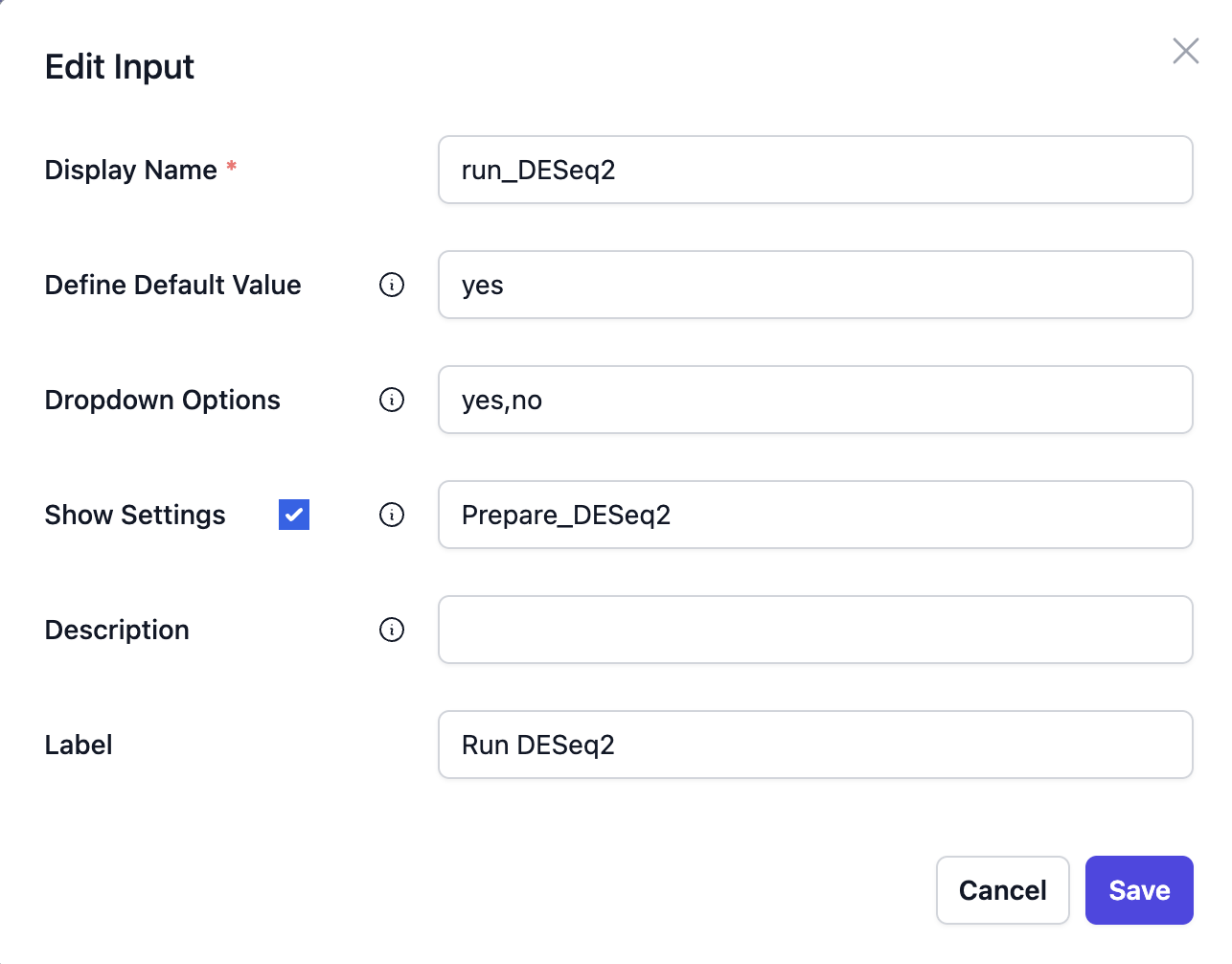Select the Define Default Value field showing yes
The height and width of the screenshot is (964, 1232).
(814, 285)
